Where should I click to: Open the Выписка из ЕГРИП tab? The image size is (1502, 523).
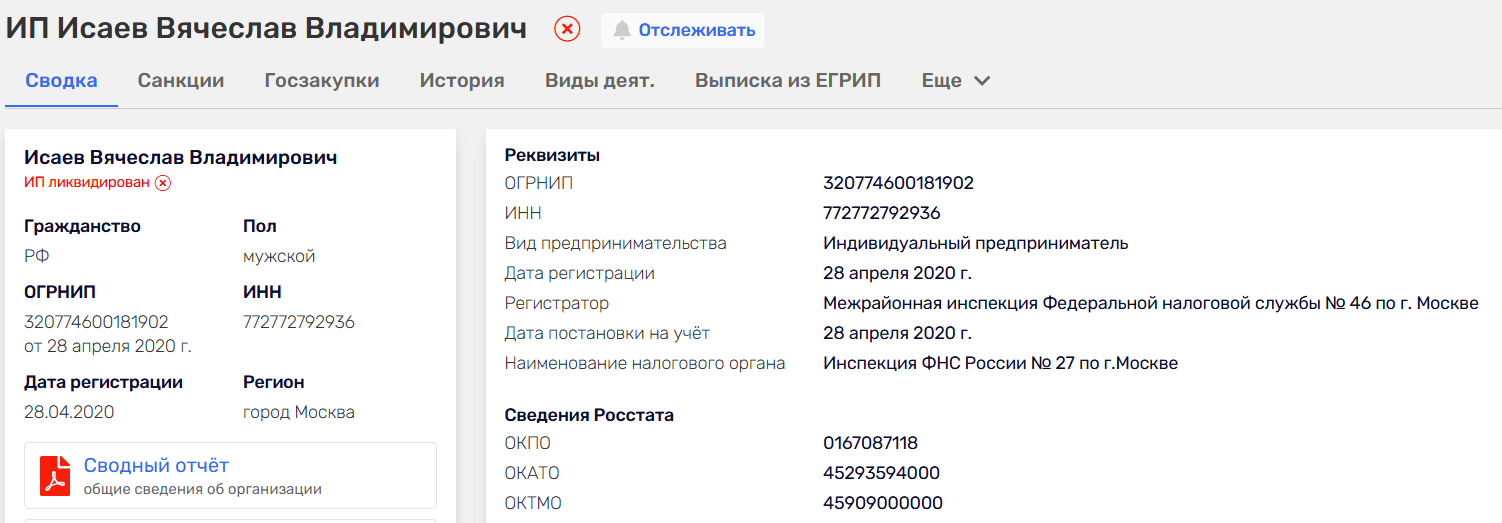788,81
